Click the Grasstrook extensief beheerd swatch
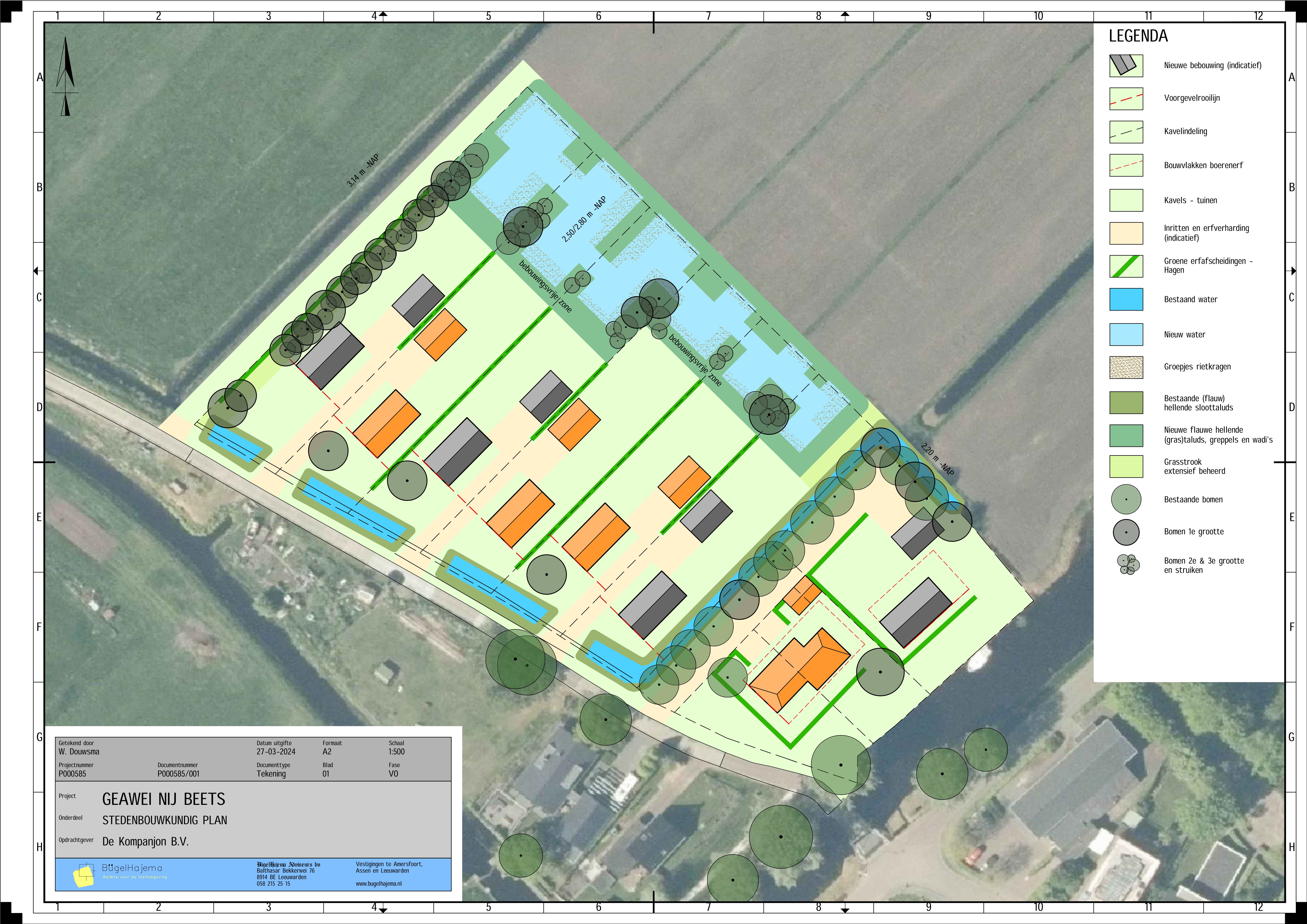Screen dimensions: 1307x924 [1126, 467]
